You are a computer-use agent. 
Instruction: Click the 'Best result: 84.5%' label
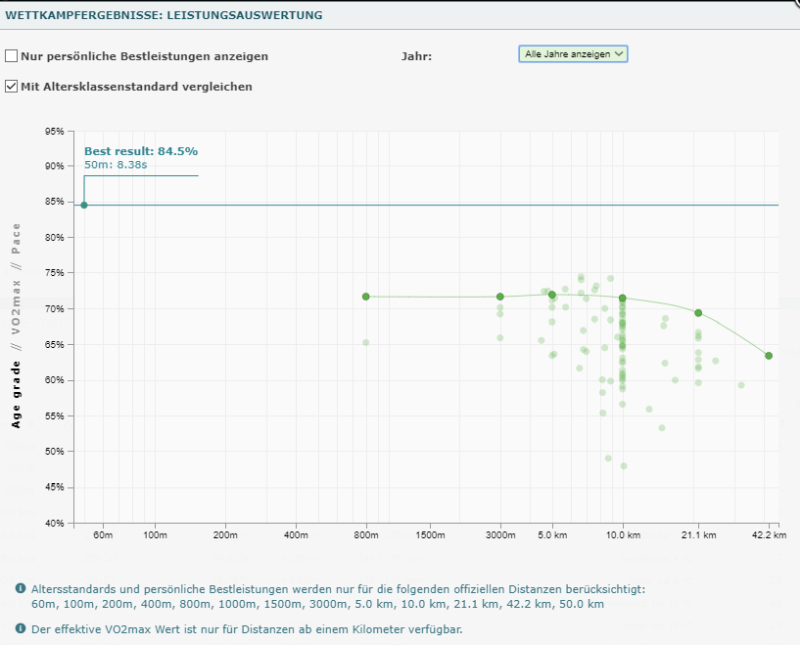(x=141, y=151)
